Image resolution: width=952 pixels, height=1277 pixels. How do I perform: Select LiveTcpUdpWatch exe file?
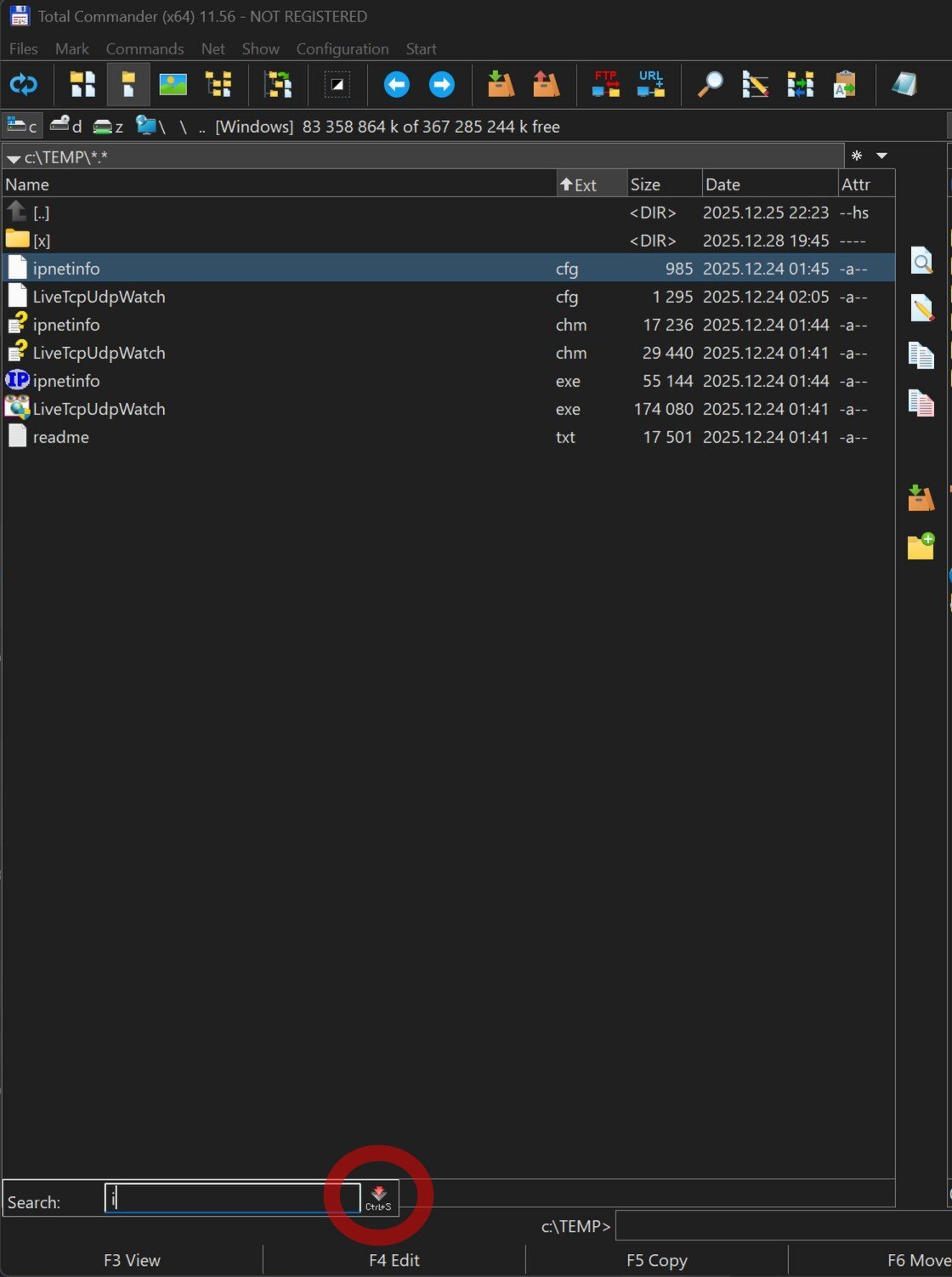[x=449, y=409]
